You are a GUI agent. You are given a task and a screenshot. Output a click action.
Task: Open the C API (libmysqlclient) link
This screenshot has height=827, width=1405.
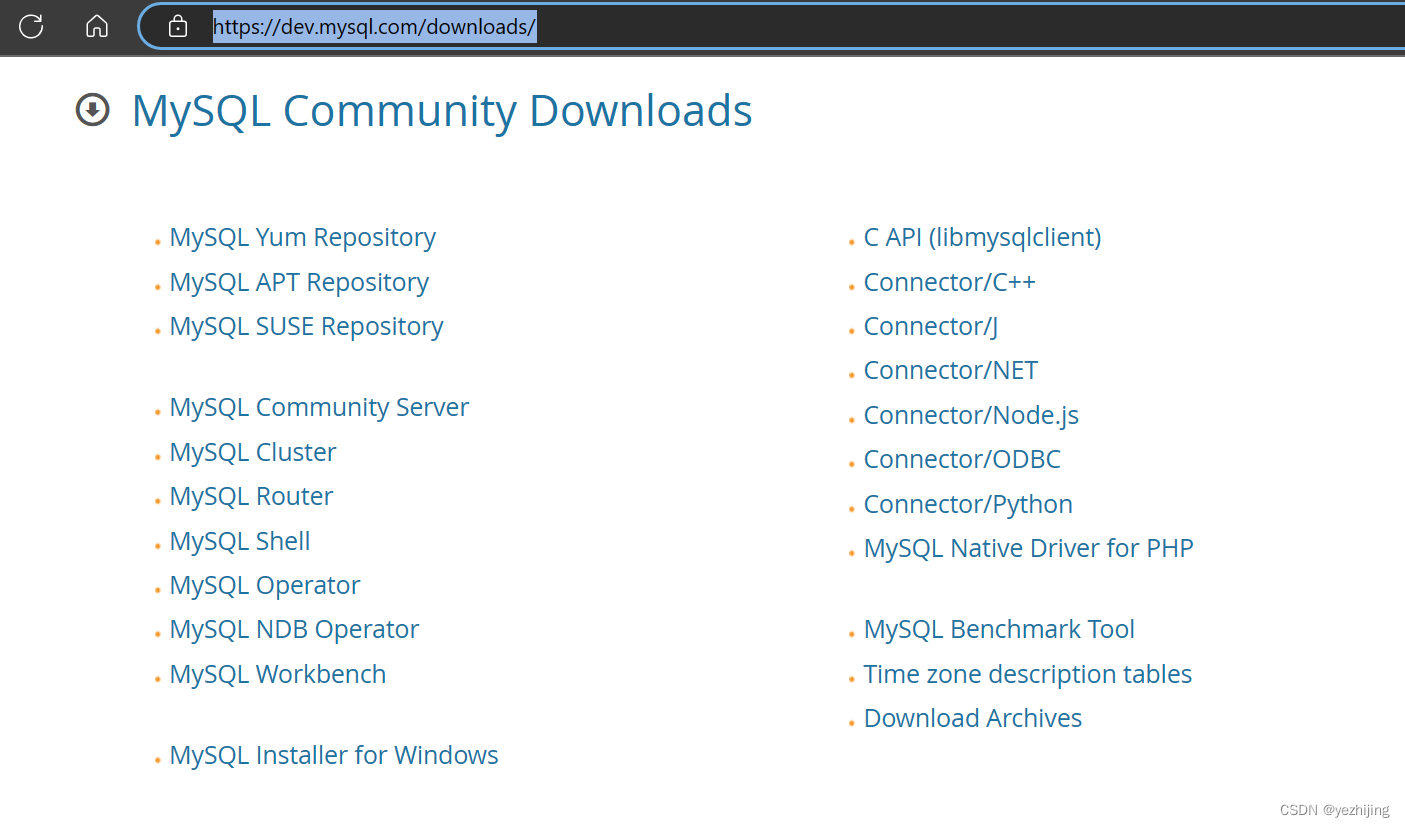[982, 237]
